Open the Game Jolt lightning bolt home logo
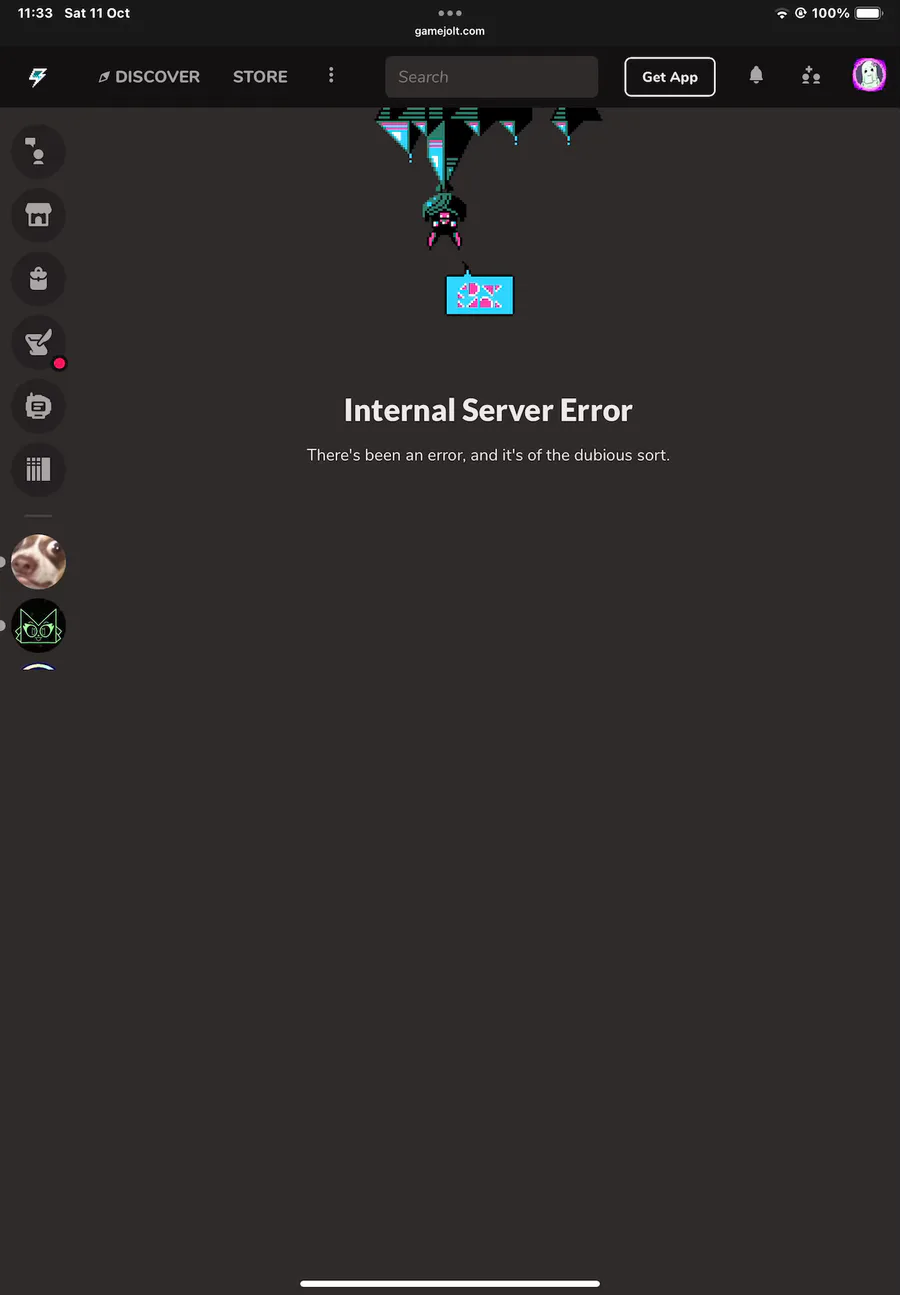 click(x=38, y=77)
